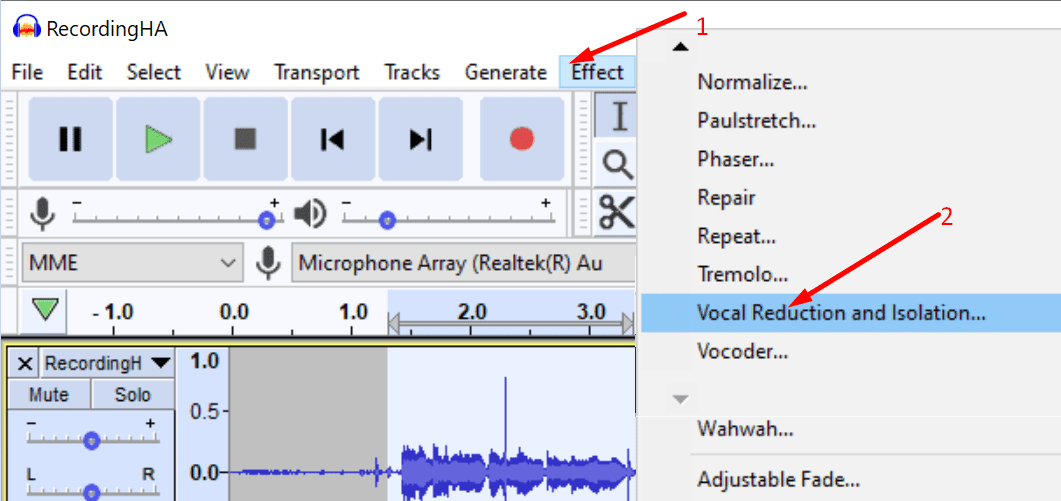Click the recording meter microphone icon
This screenshot has width=1061, height=501.
[42, 215]
